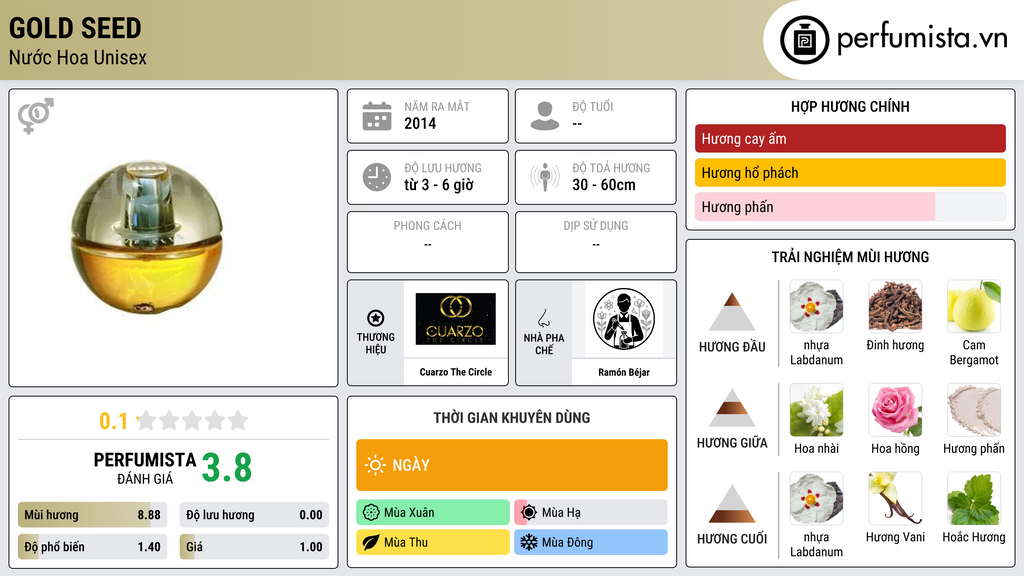Click the Hương hổ phách yellow bar

tap(850, 172)
